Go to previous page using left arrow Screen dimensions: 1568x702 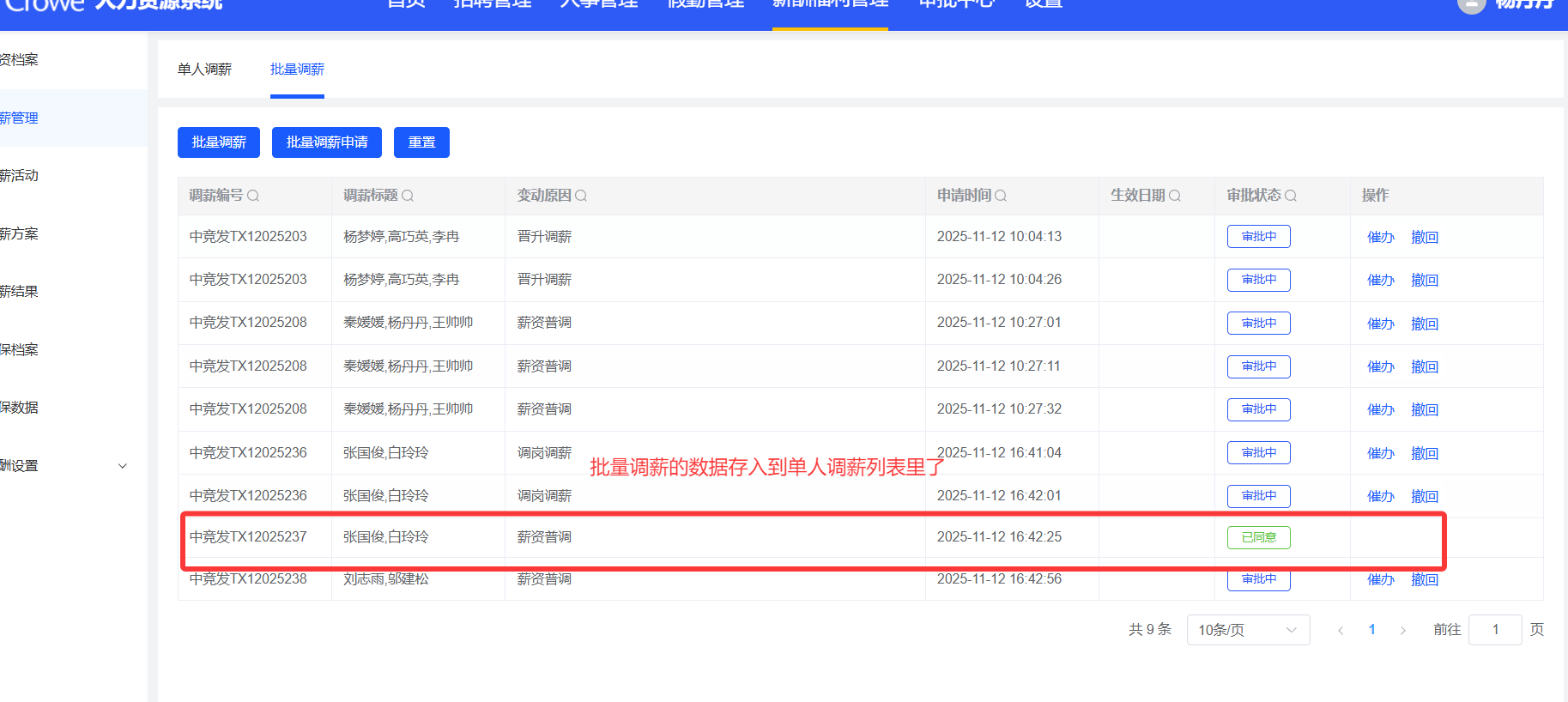coord(1341,630)
